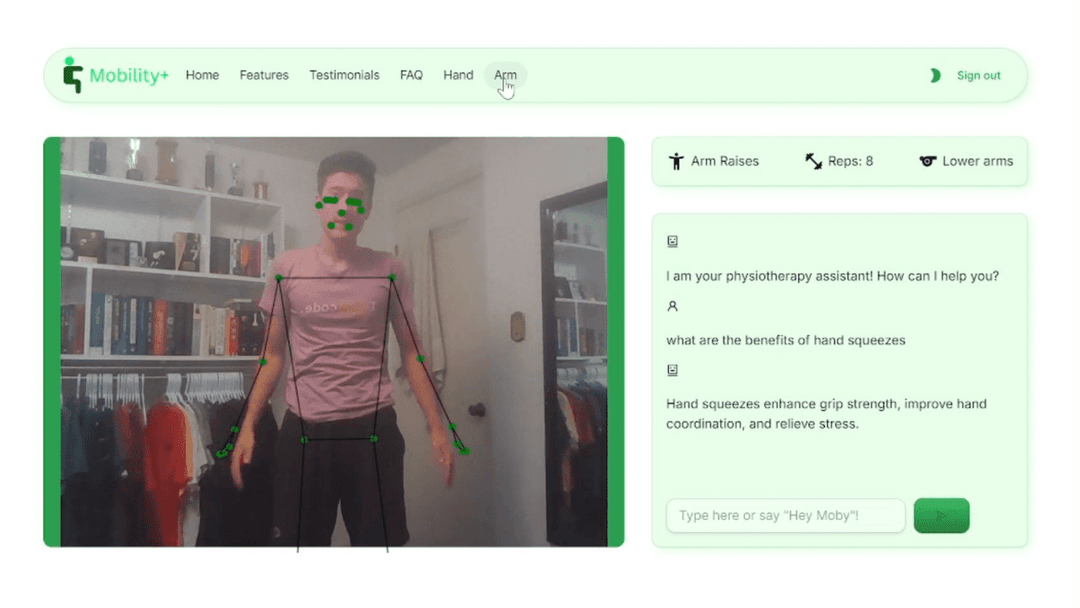Go to the Features section
The width and height of the screenshot is (1080, 608).
[x=264, y=75]
